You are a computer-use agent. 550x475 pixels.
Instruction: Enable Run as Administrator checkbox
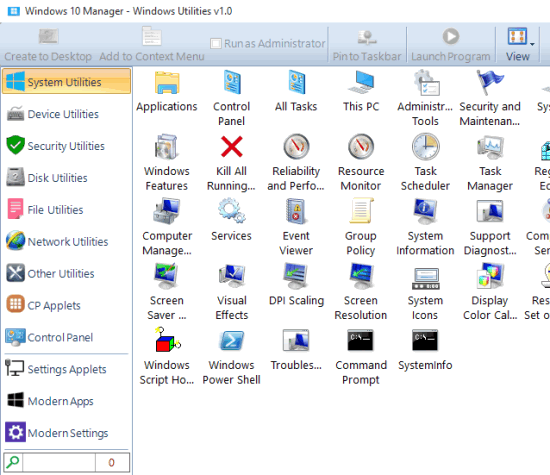tap(215, 44)
